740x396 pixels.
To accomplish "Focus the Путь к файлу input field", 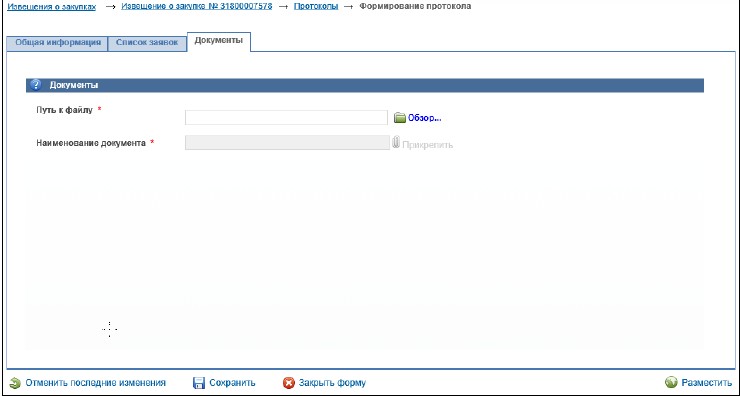I will click(x=286, y=118).
